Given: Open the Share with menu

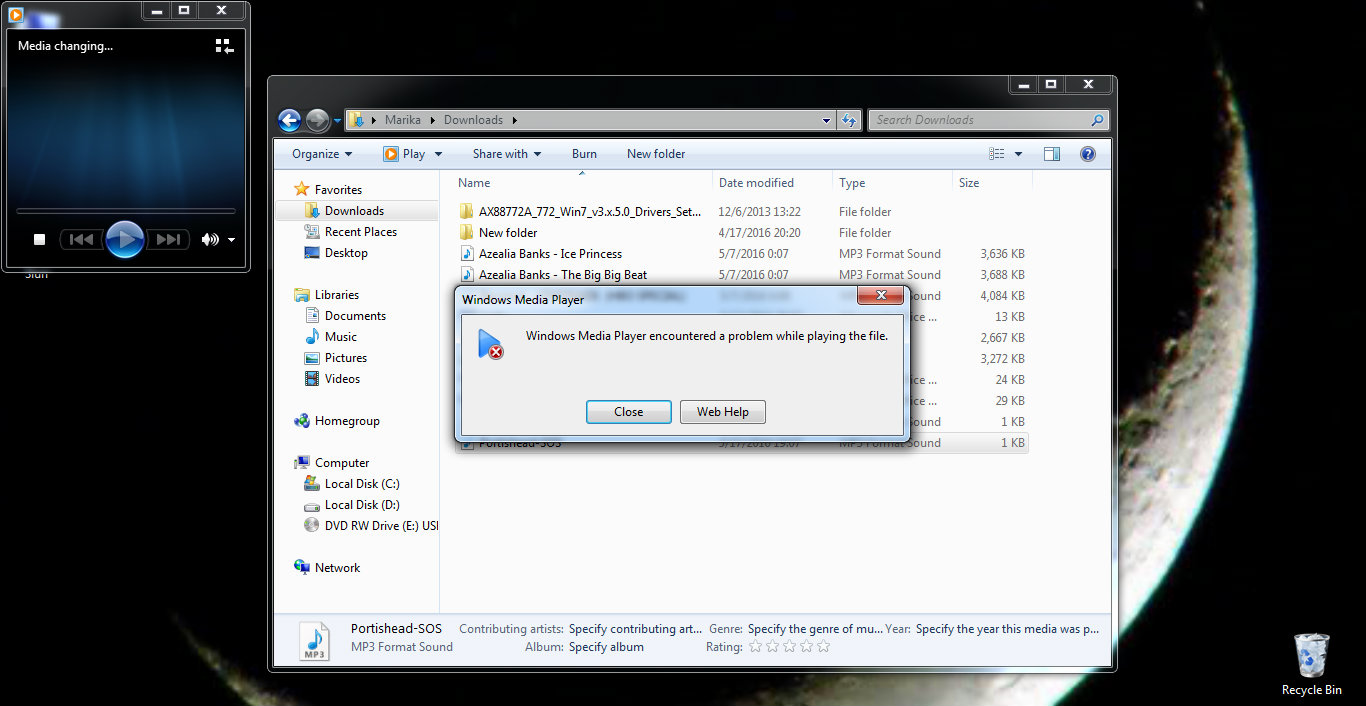Looking at the screenshot, I should [x=507, y=154].
